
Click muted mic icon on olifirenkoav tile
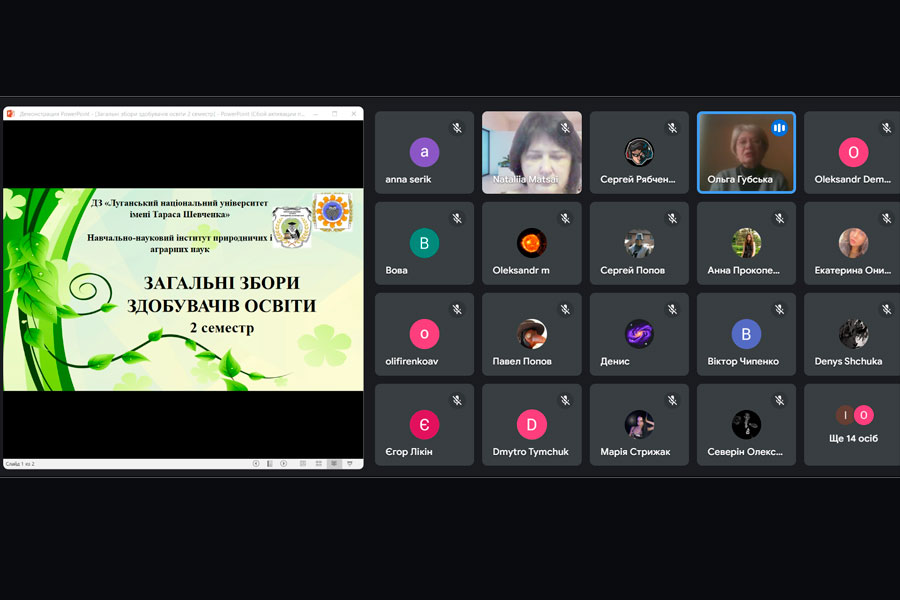tap(457, 309)
